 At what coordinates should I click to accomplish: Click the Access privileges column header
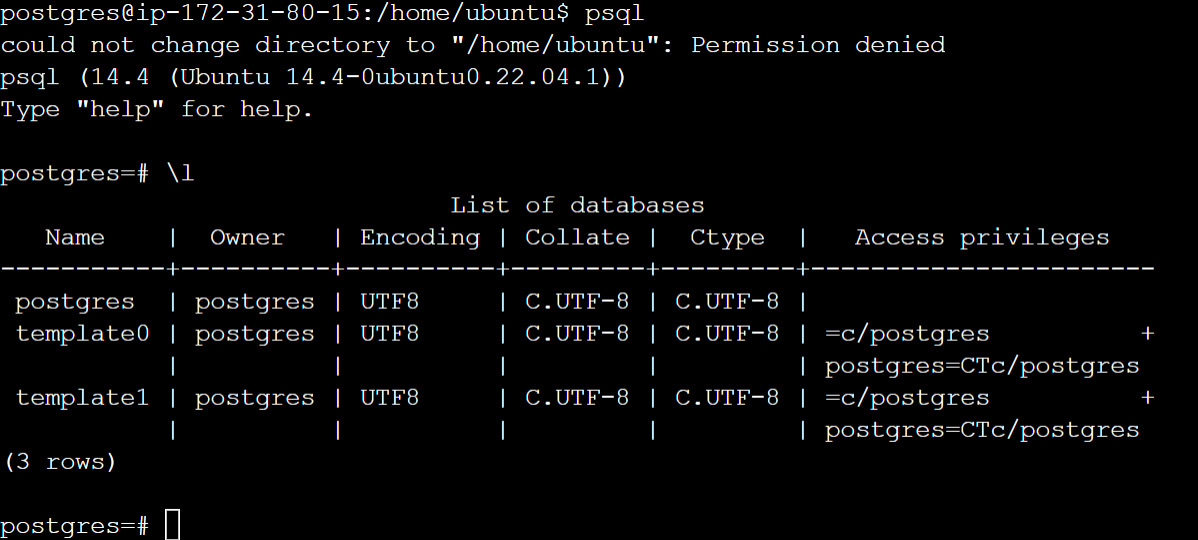tap(982, 238)
